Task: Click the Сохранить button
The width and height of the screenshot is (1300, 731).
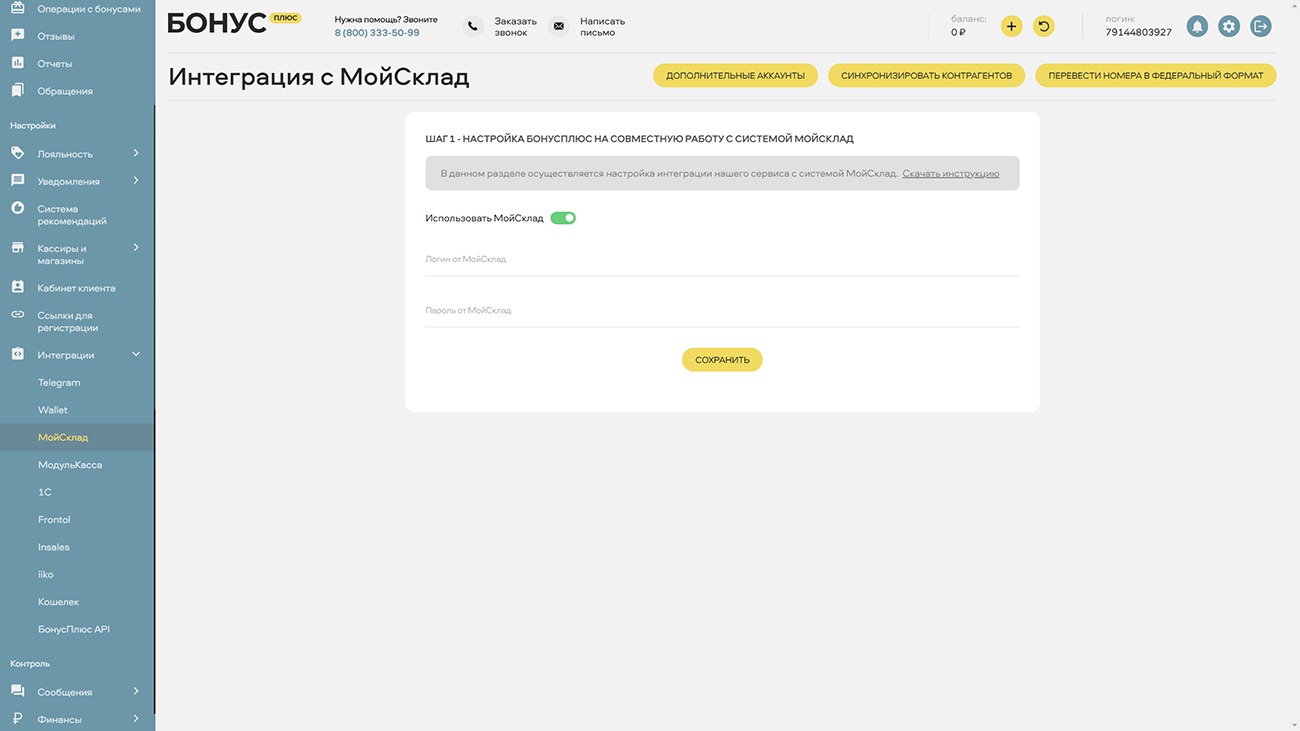Action: (x=722, y=360)
